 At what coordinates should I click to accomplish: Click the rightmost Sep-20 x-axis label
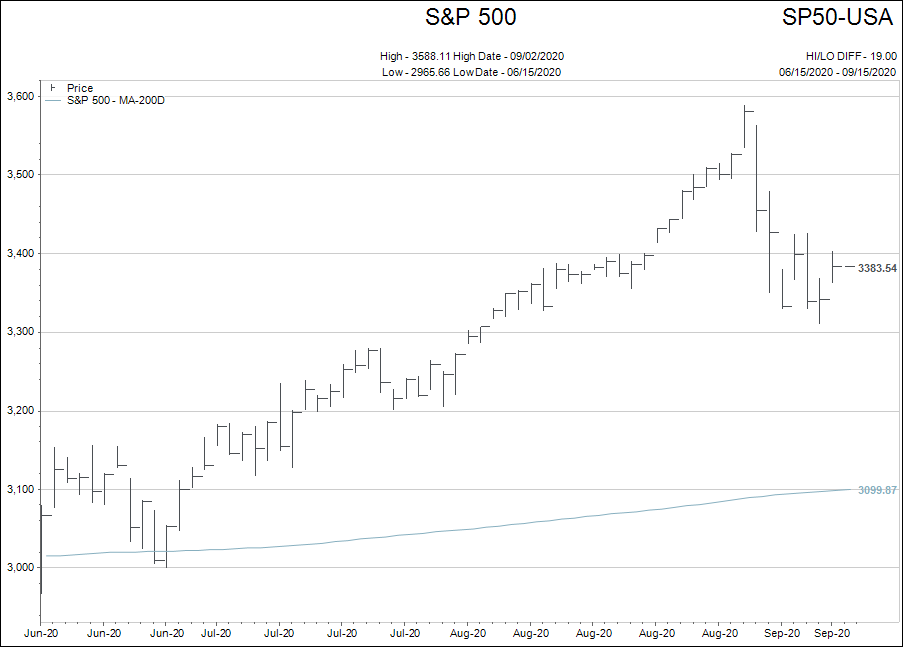832,633
